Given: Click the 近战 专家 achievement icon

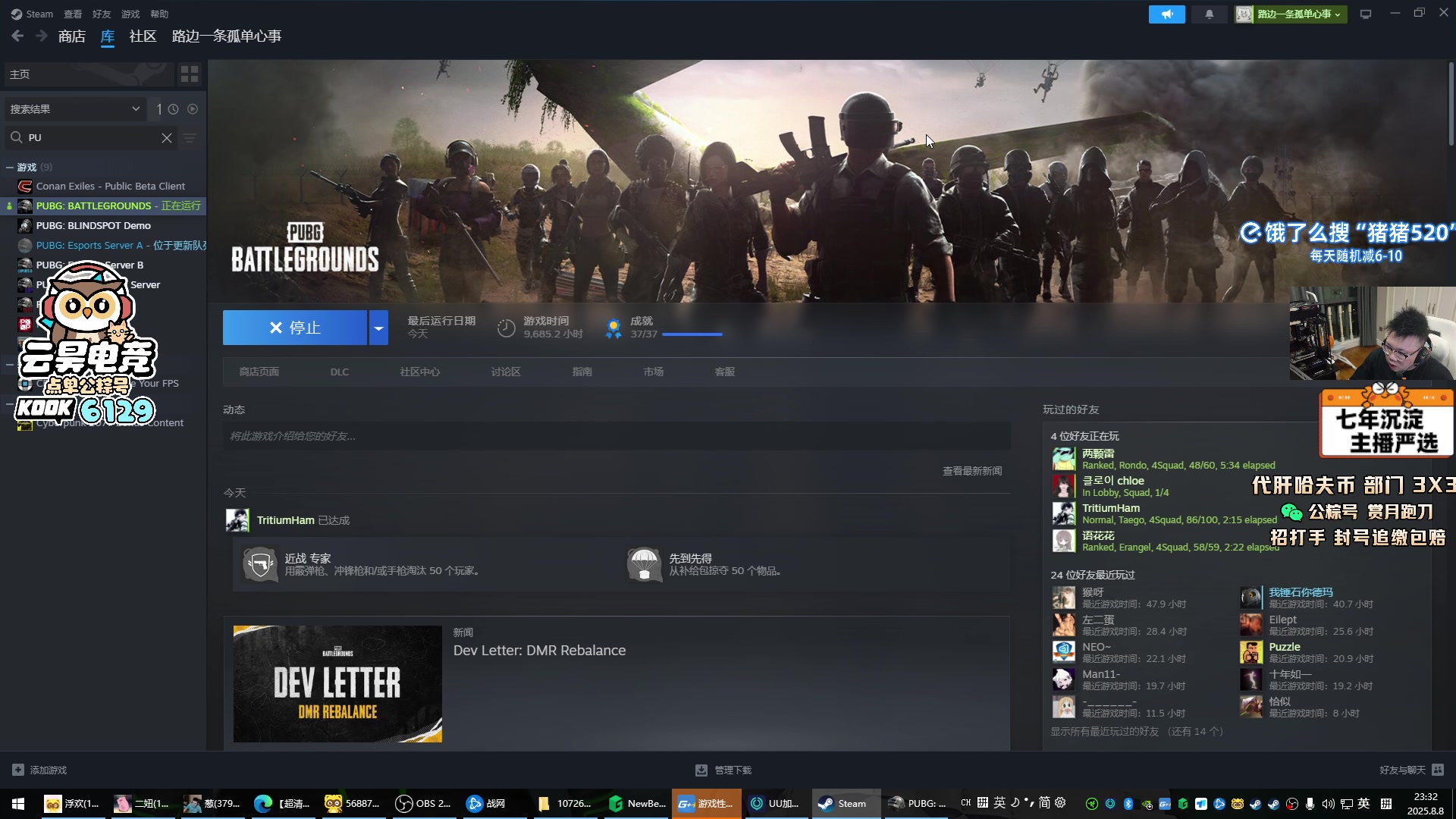Looking at the screenshot, I should (260, 564).
